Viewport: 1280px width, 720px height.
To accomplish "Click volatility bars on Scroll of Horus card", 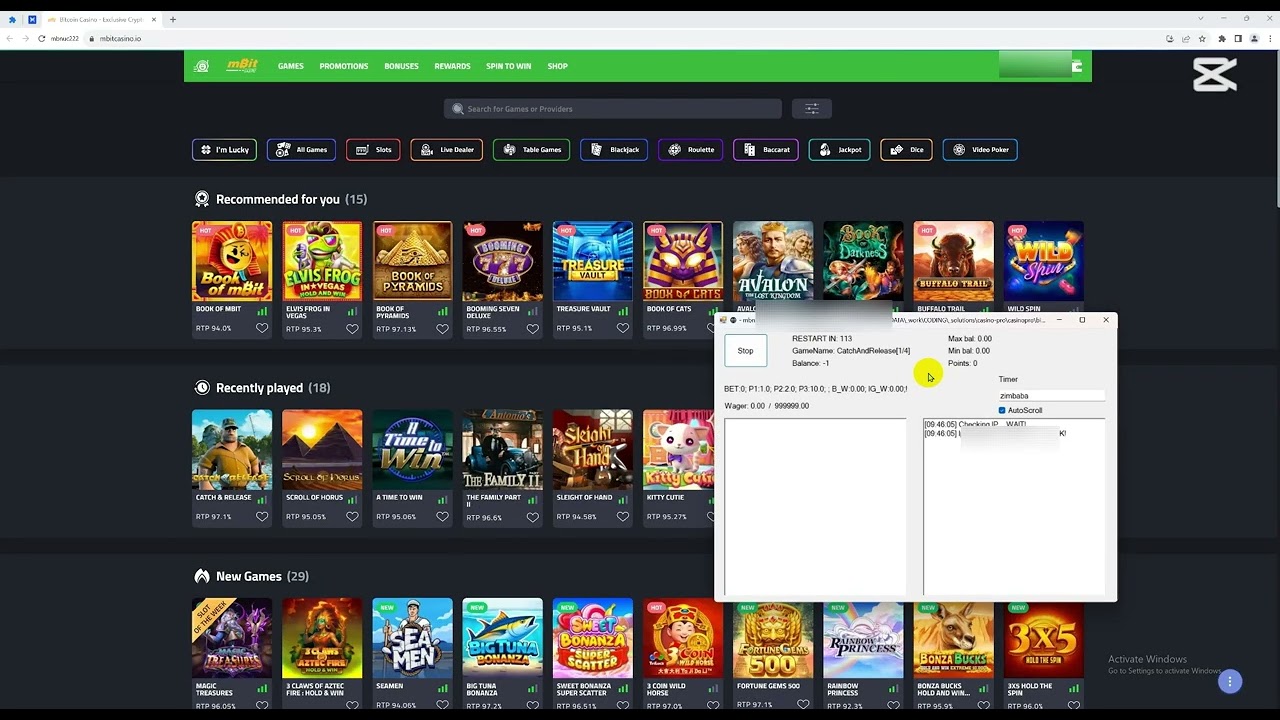I will coord(352,499).
